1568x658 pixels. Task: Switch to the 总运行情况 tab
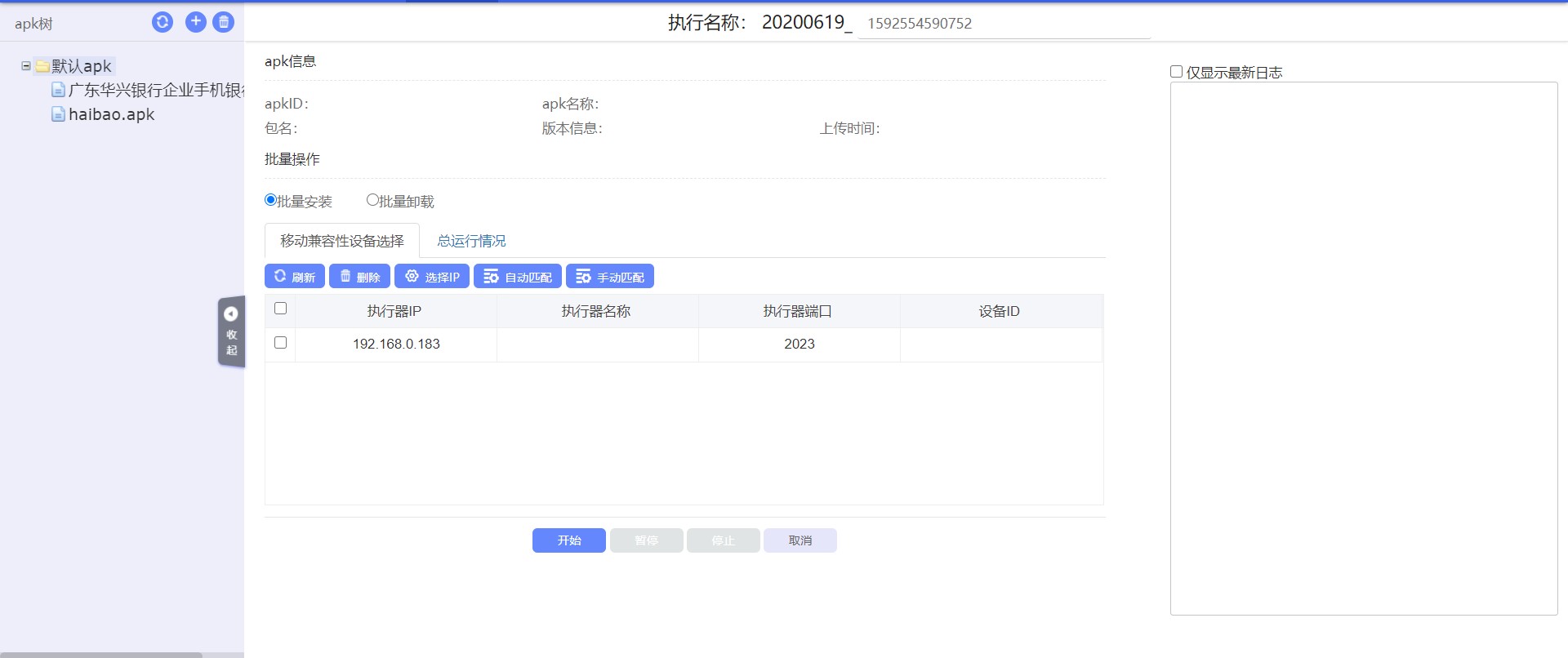click(471, 241)
